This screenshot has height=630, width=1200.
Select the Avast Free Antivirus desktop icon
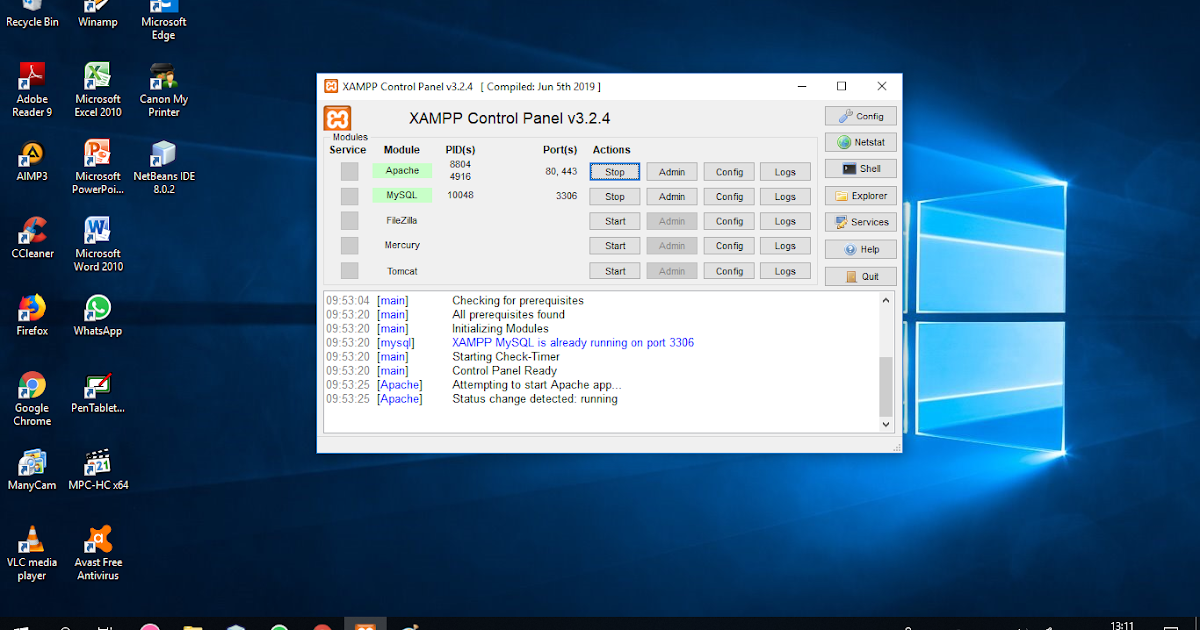coord(98,553)
